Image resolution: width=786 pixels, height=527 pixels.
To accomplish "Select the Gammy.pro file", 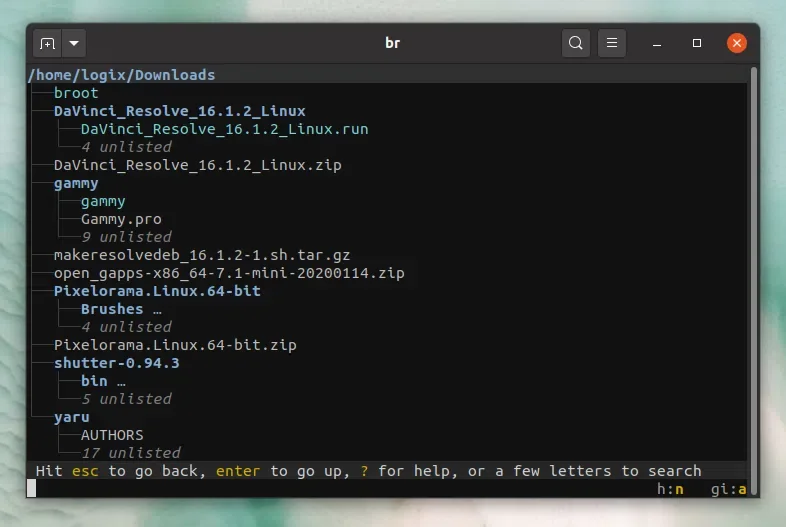I will pyautogui.click(x=121, y=219).
